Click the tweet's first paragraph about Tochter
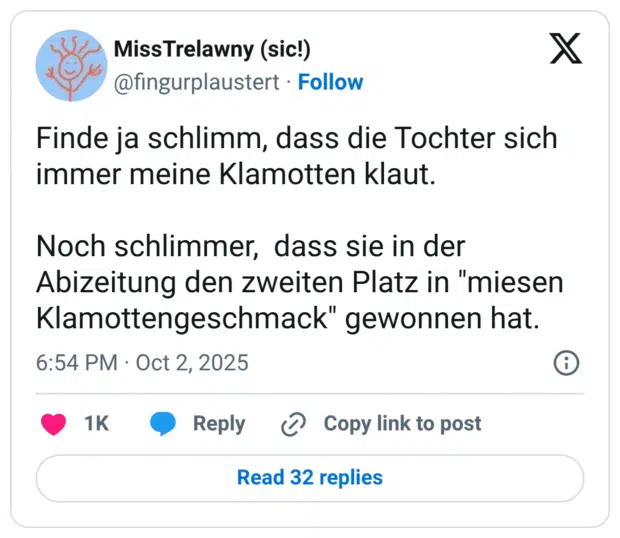Image resolution: width=620 pixels, height=538 pixels. 296,157
